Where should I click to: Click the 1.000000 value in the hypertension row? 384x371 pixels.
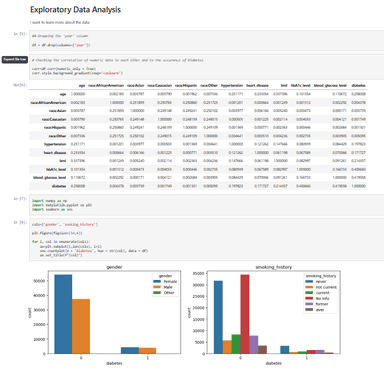pos(236,144)
